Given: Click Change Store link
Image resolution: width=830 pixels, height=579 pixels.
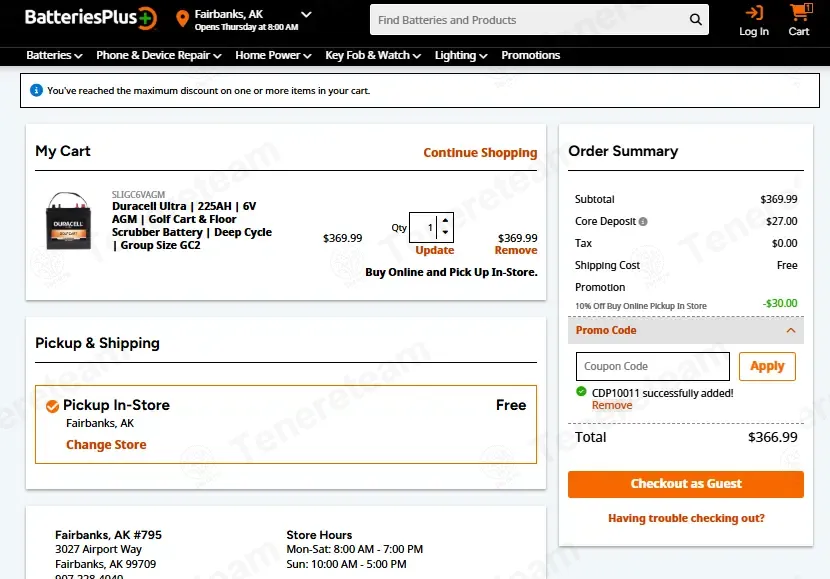Looking at the screenshot, I should pyautogui.click(x=106, y=445).
